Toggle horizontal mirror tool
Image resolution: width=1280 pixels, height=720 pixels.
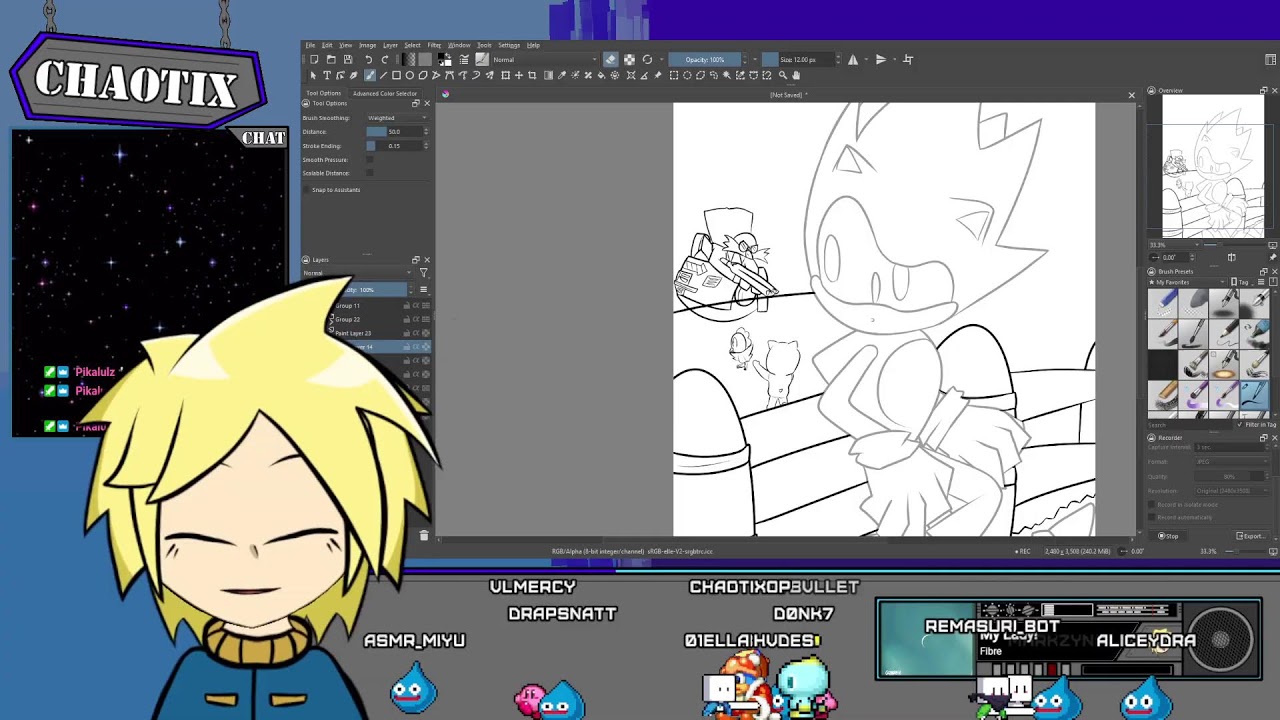click(x=852, y=59)
